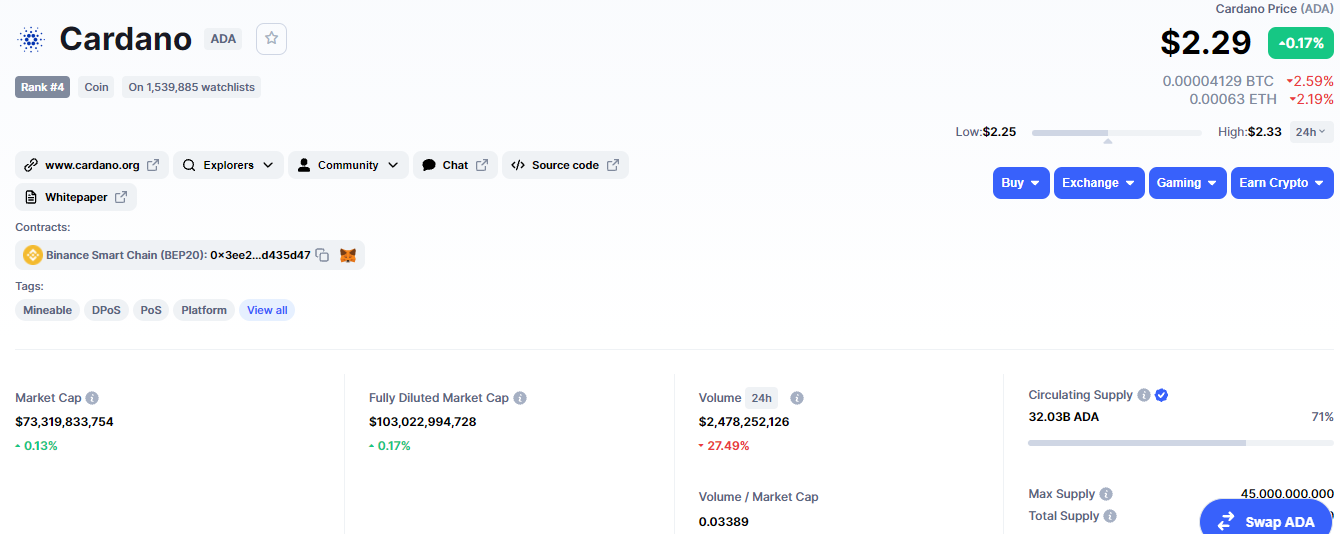Expand the Community dropdown

click(x=348, y=165)
